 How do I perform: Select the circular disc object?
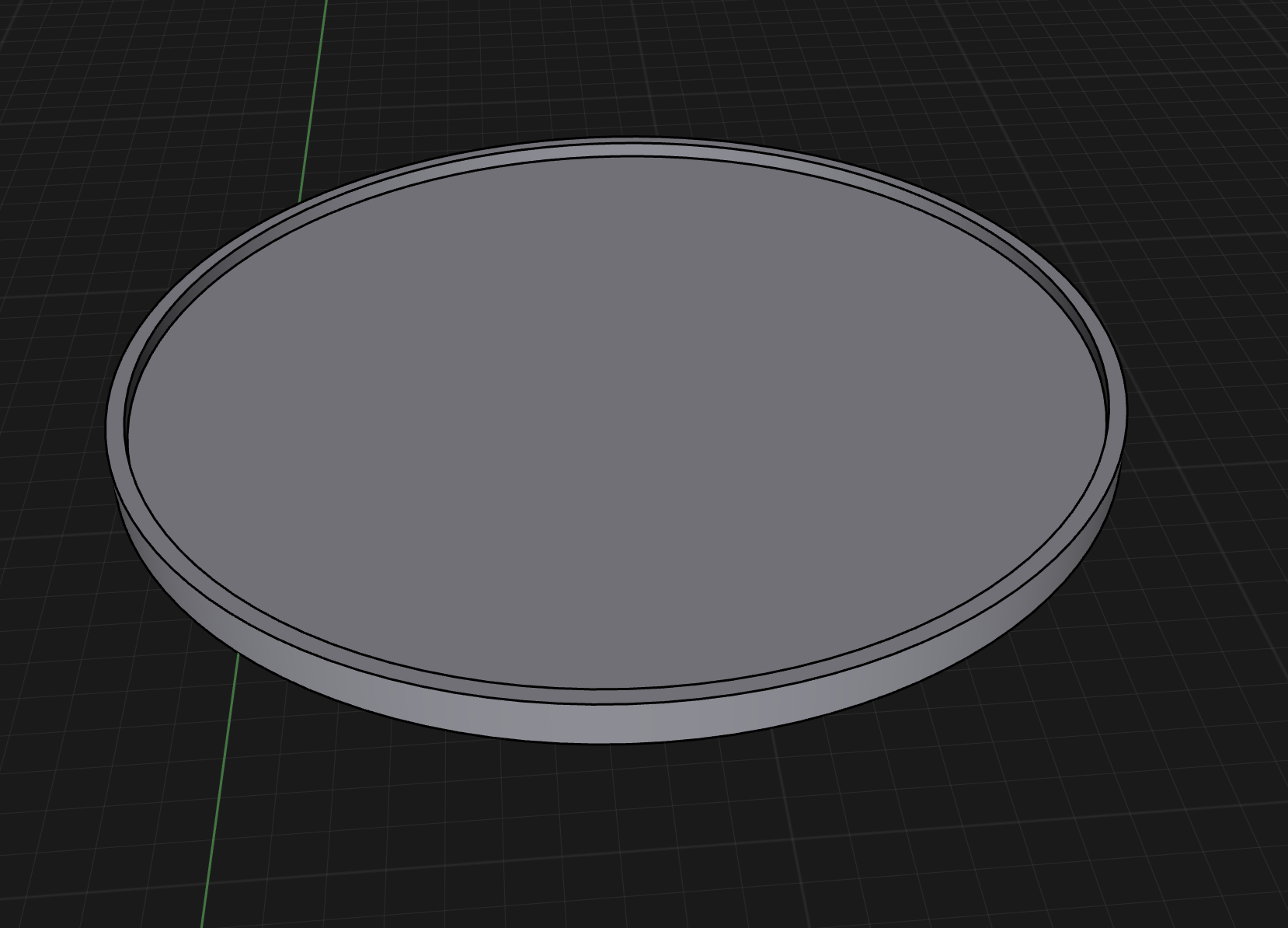pos(621,427)
